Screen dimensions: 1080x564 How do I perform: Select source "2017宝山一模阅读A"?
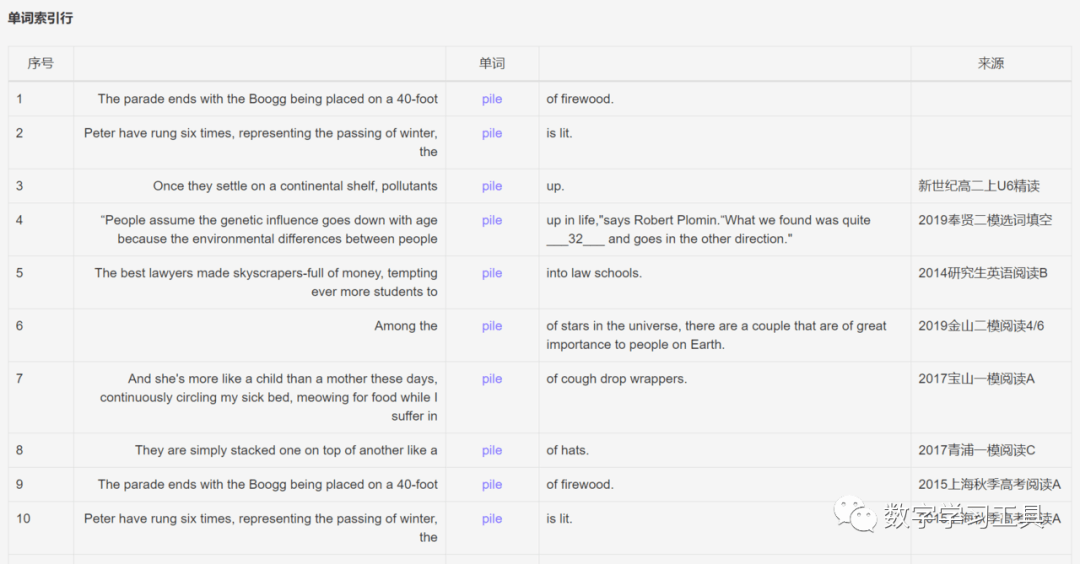coord(977,379)
